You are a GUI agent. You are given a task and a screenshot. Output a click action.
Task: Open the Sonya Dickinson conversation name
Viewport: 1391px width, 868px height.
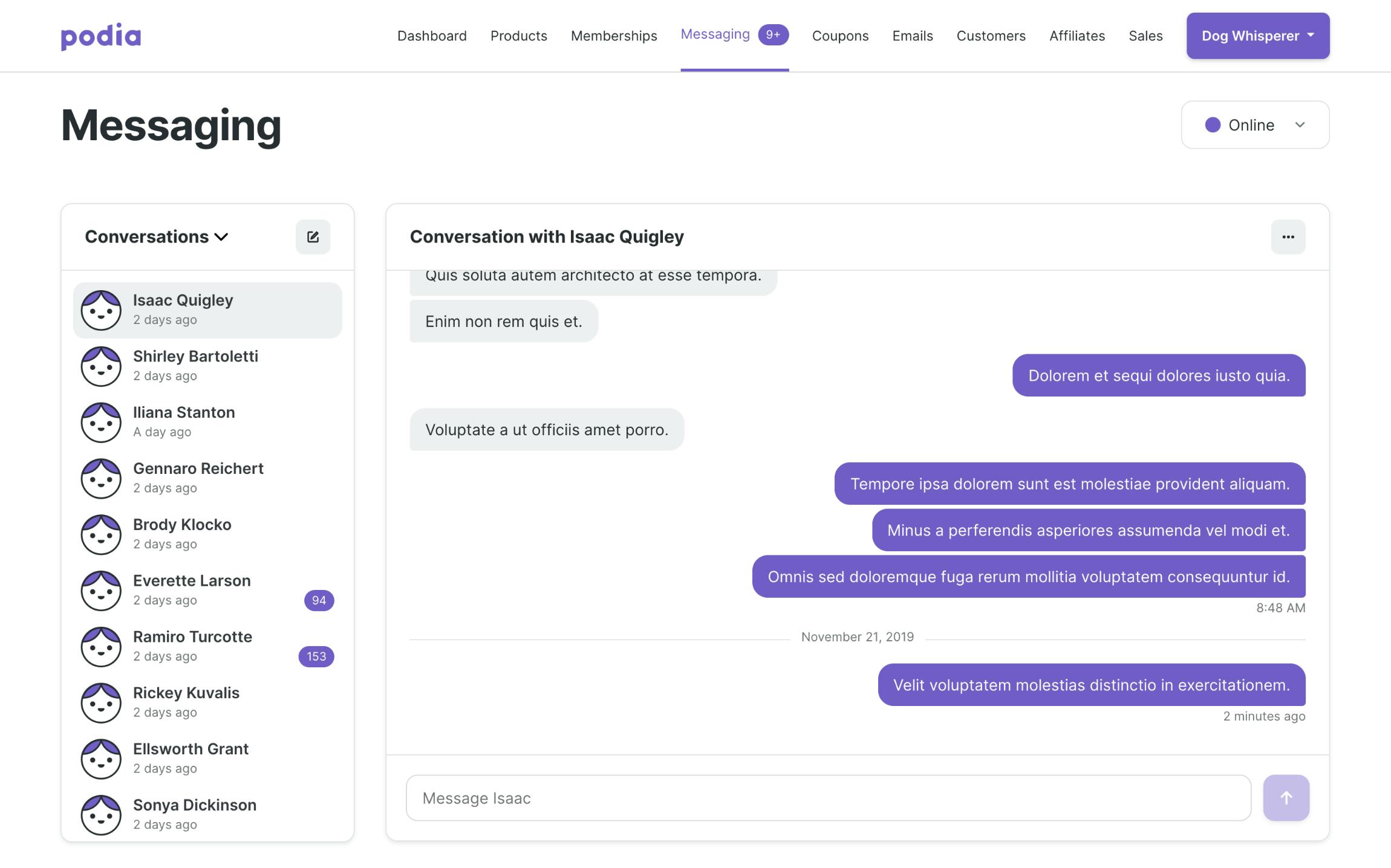(x=195, y=806)
